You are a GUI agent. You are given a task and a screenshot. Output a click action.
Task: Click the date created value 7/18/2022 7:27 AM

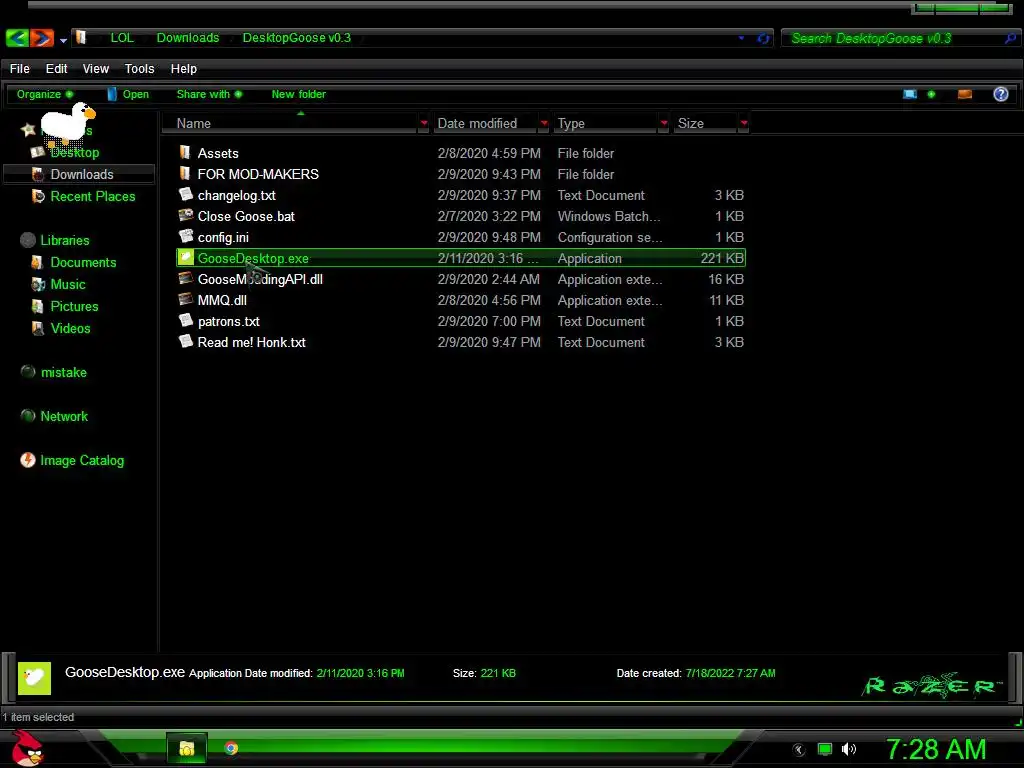click(730, 673)
